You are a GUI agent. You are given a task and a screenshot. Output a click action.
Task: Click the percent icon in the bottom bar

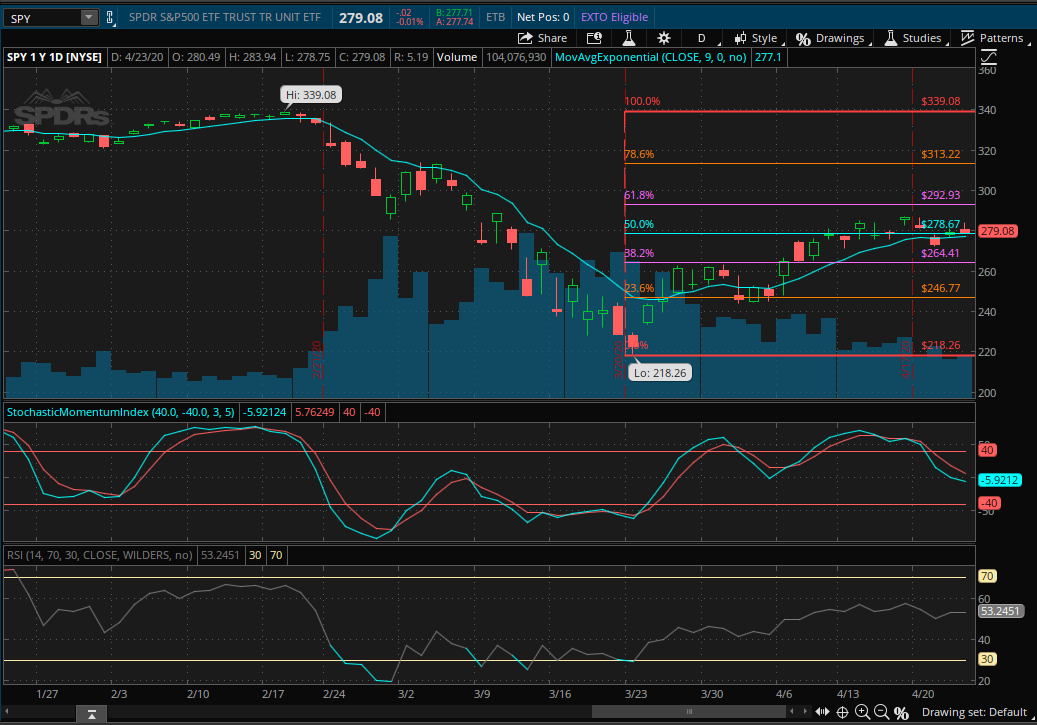(x=901, y=712)
